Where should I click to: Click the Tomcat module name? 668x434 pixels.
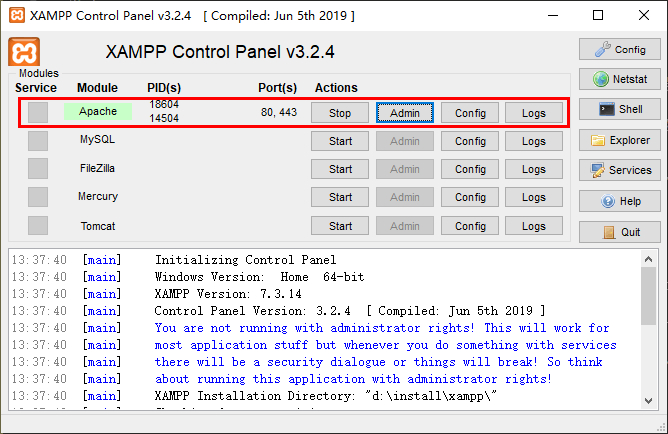(x=98, y=226)
